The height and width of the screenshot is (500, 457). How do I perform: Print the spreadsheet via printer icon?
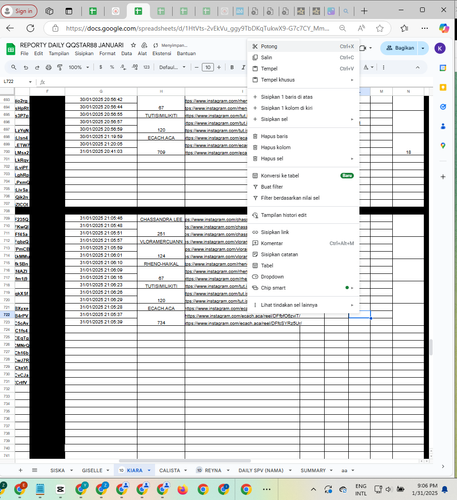point(49,67)
